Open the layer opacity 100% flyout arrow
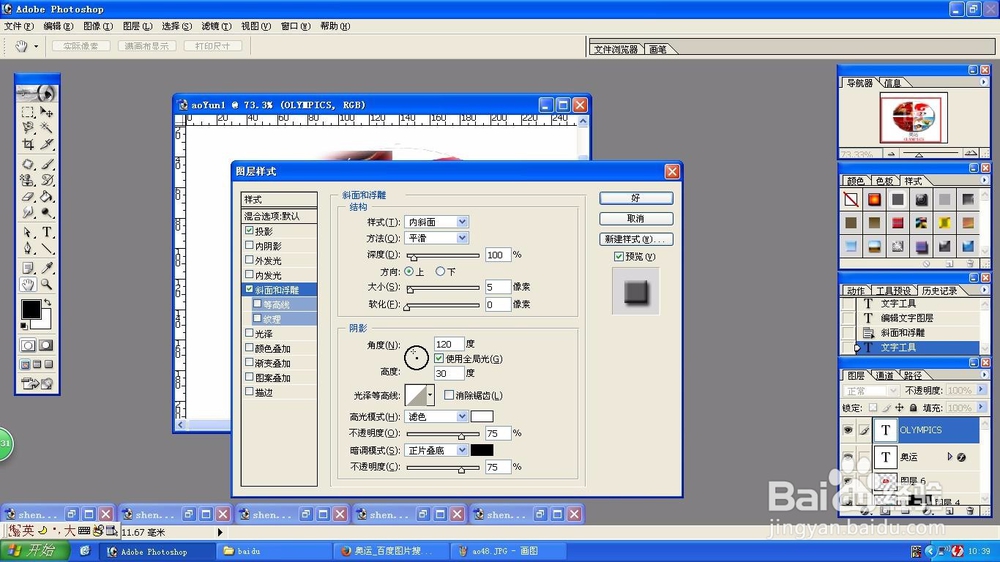The height and width of the screenshot is (562, 1000). 981,390
